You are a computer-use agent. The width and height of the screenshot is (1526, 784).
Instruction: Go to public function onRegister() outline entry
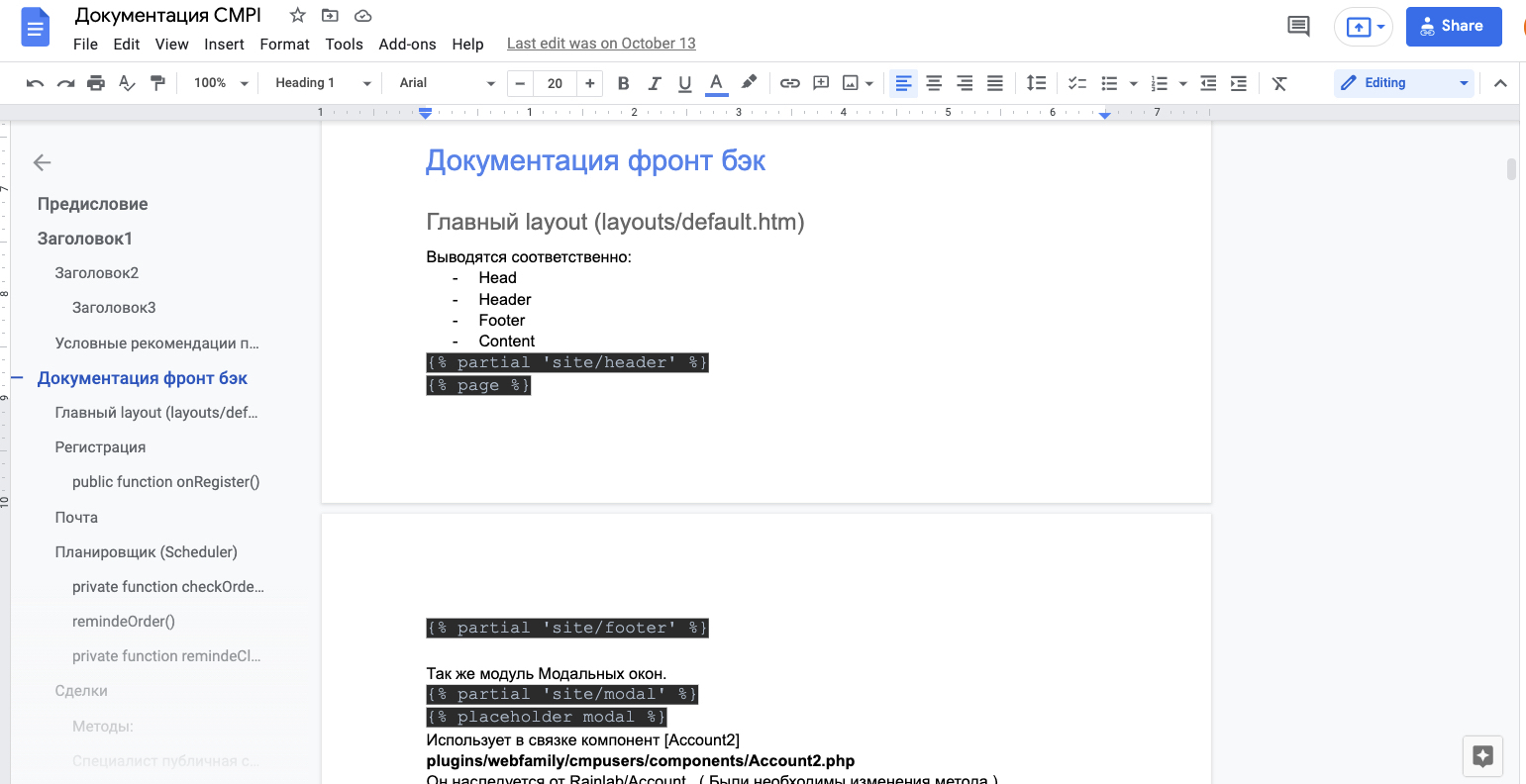point(166,482)
